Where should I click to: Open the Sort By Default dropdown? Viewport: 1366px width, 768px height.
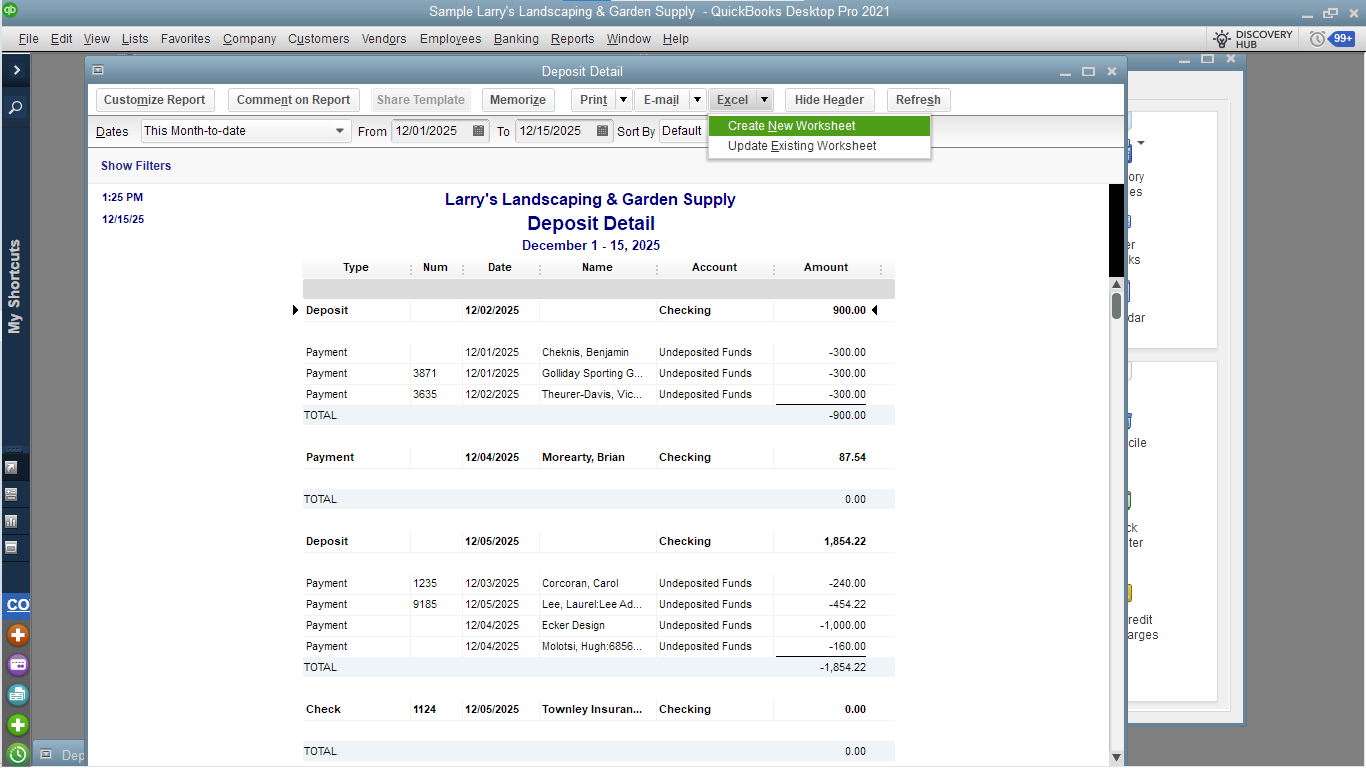(x=684, y=131)
